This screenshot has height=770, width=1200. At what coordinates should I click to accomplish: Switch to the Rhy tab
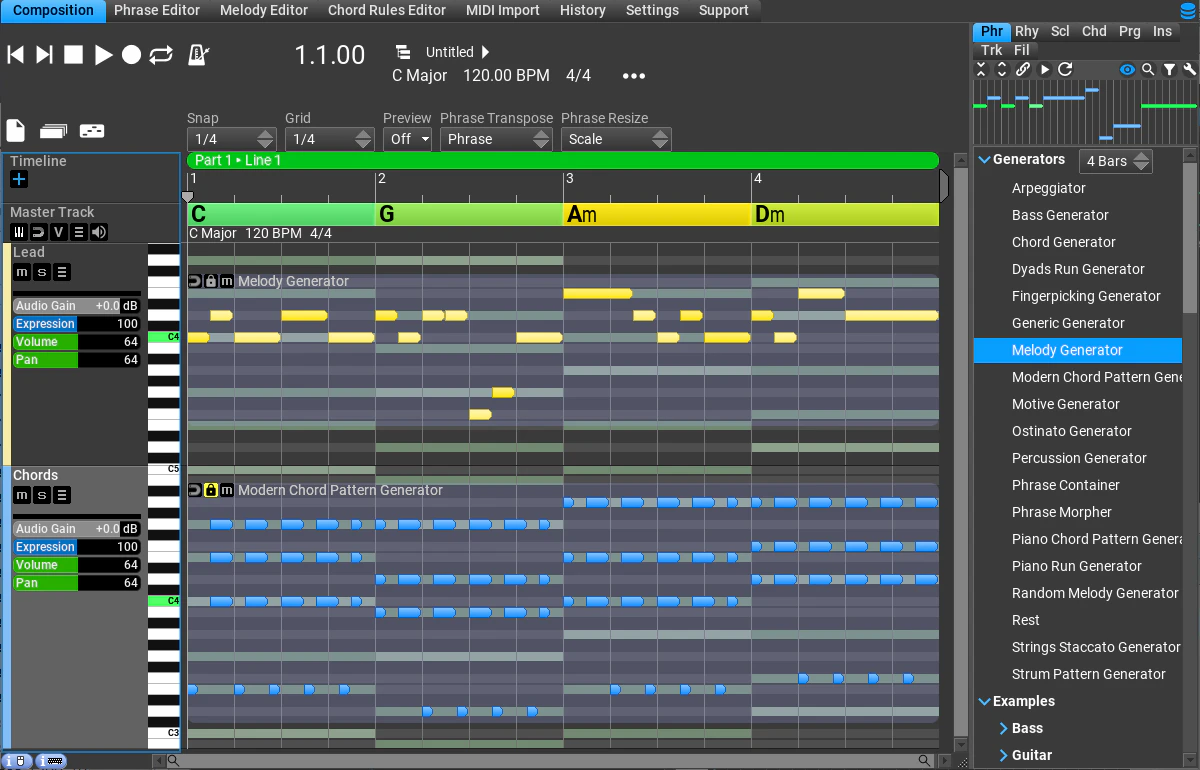(x=1027, y=31)
